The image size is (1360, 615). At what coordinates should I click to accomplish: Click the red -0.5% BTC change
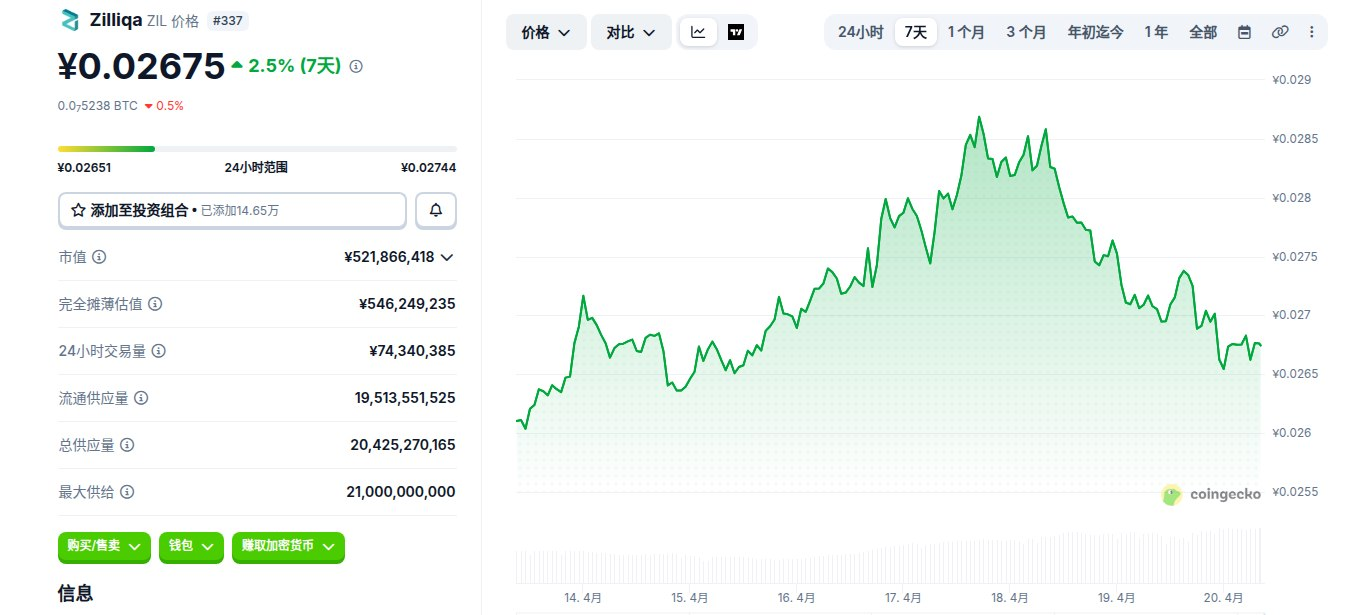point(164,105)
